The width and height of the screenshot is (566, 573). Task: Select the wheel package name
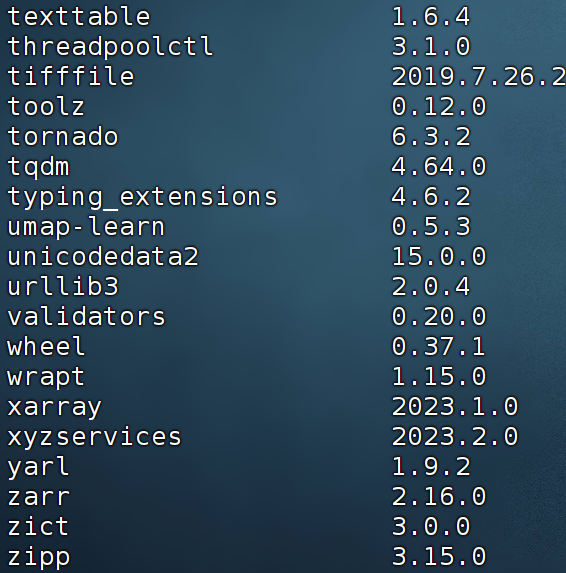click(x=46, y=346)
